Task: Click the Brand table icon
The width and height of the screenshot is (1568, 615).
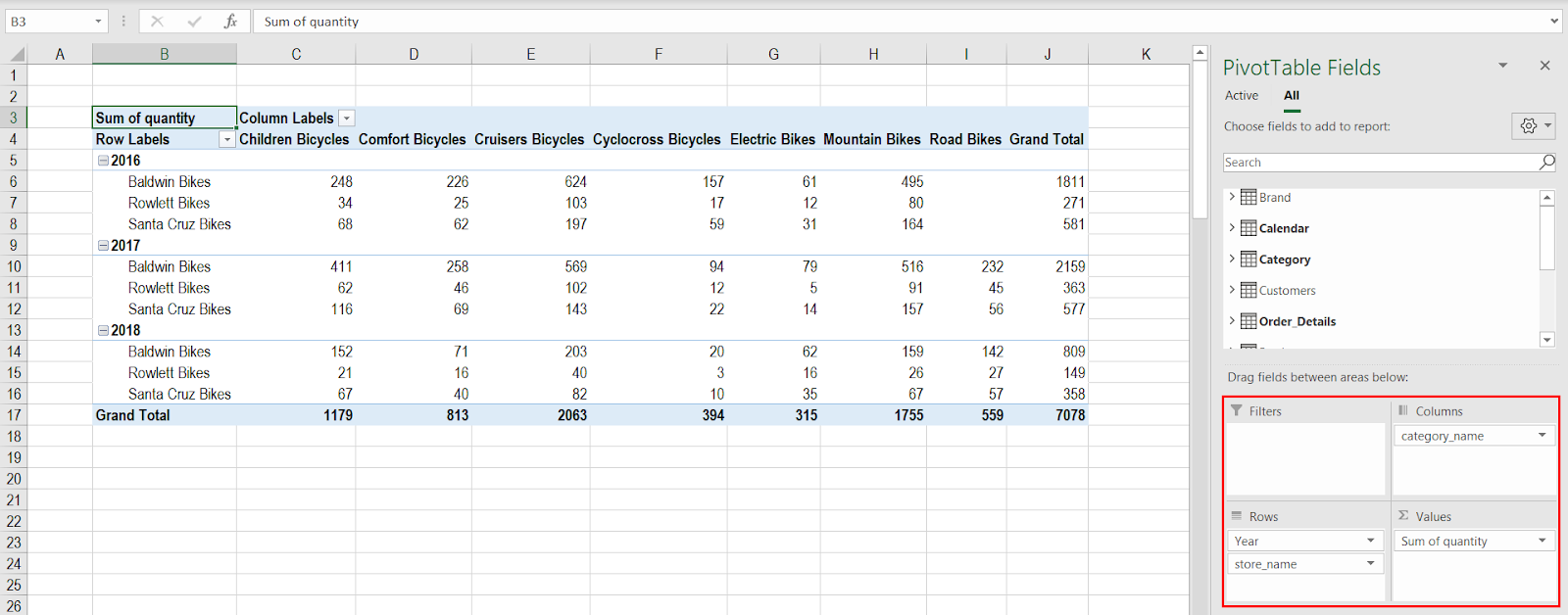Action: 1249,197
